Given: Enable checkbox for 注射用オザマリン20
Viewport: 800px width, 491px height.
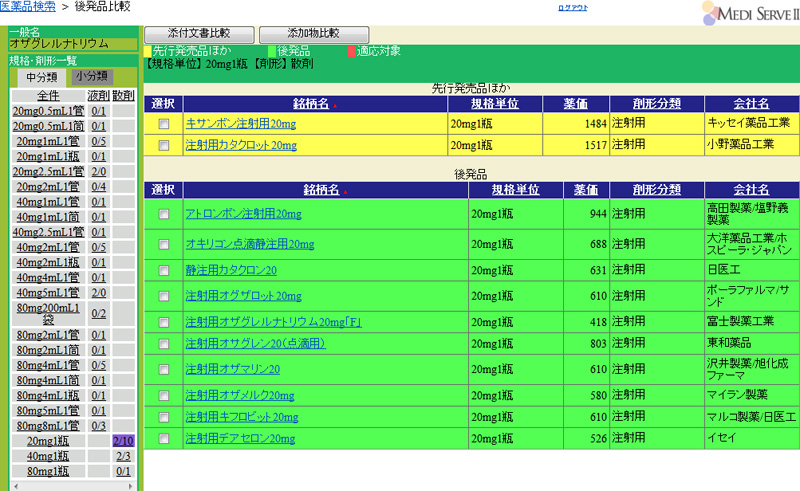Looking at the screenshot, I should [x=164, y=369].
